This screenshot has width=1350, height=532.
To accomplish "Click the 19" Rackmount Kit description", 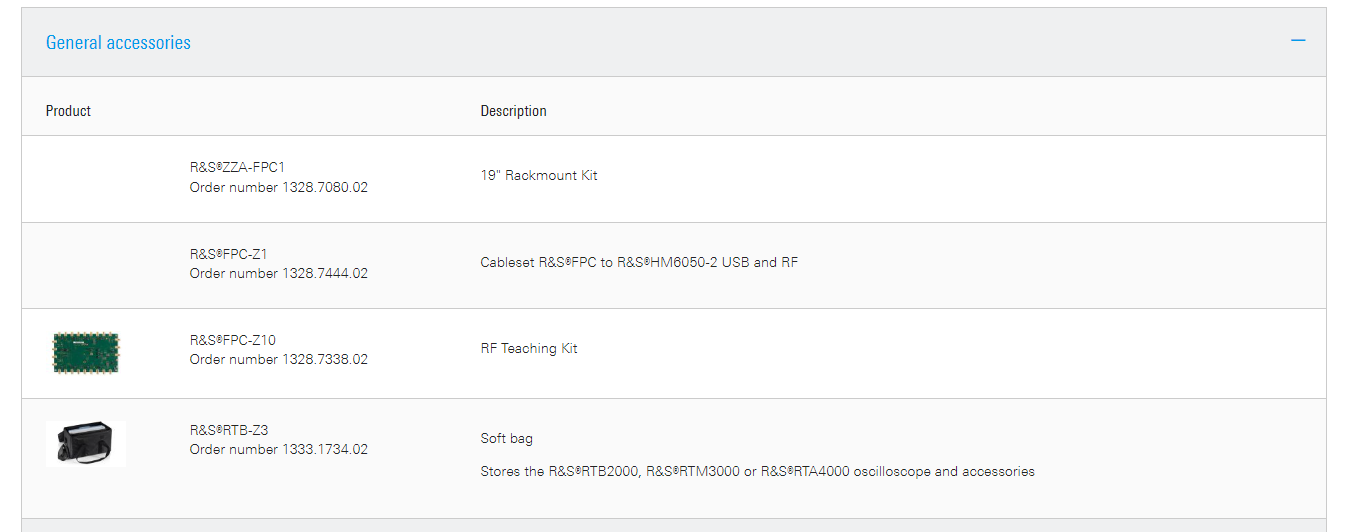I will [539, 175].
